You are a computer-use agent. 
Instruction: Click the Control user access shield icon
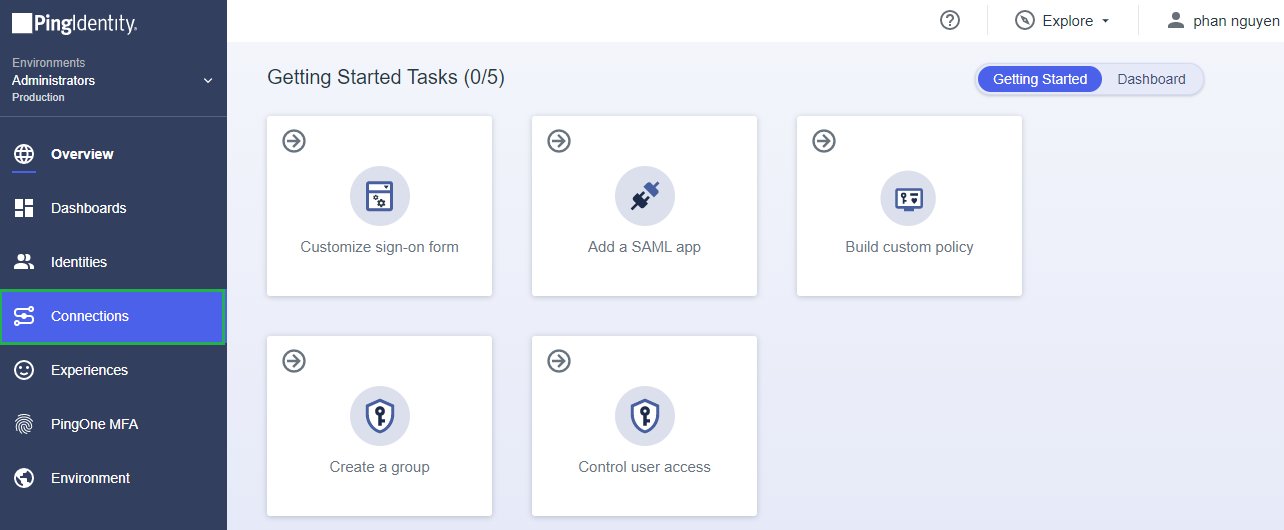coord(644,416)
